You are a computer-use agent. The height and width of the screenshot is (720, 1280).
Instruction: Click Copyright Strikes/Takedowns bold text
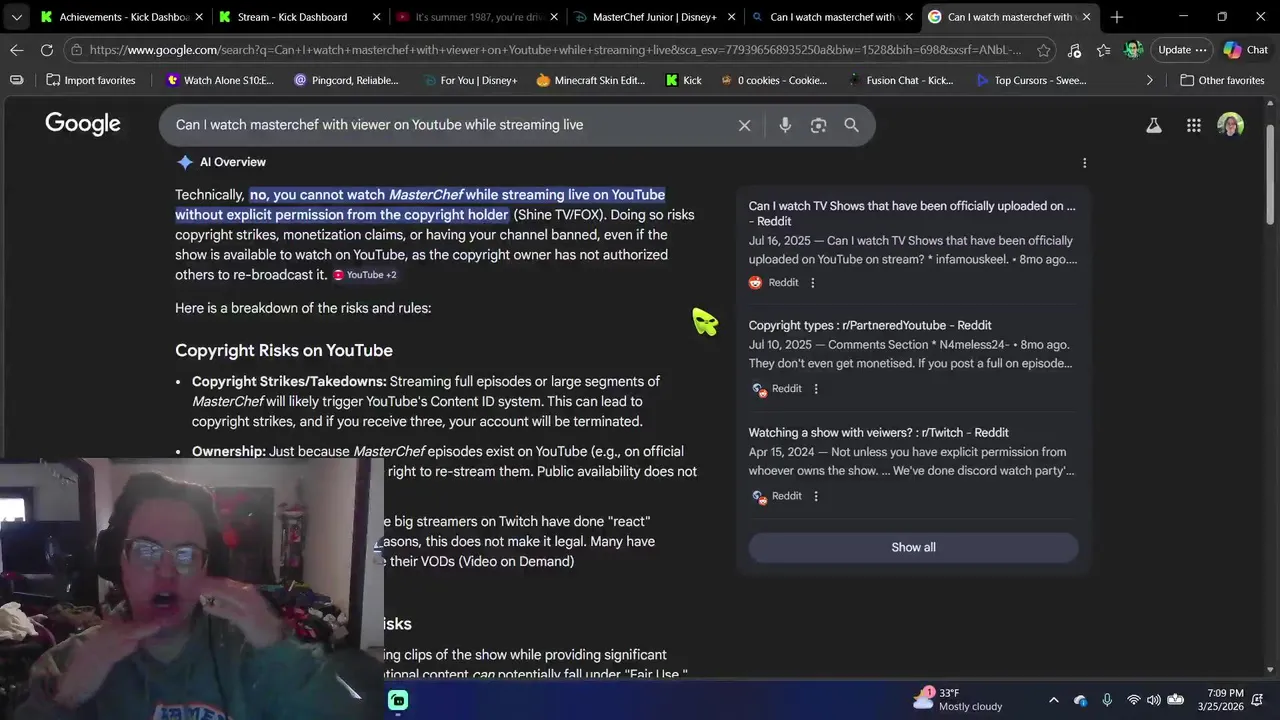tap(289, 381)
